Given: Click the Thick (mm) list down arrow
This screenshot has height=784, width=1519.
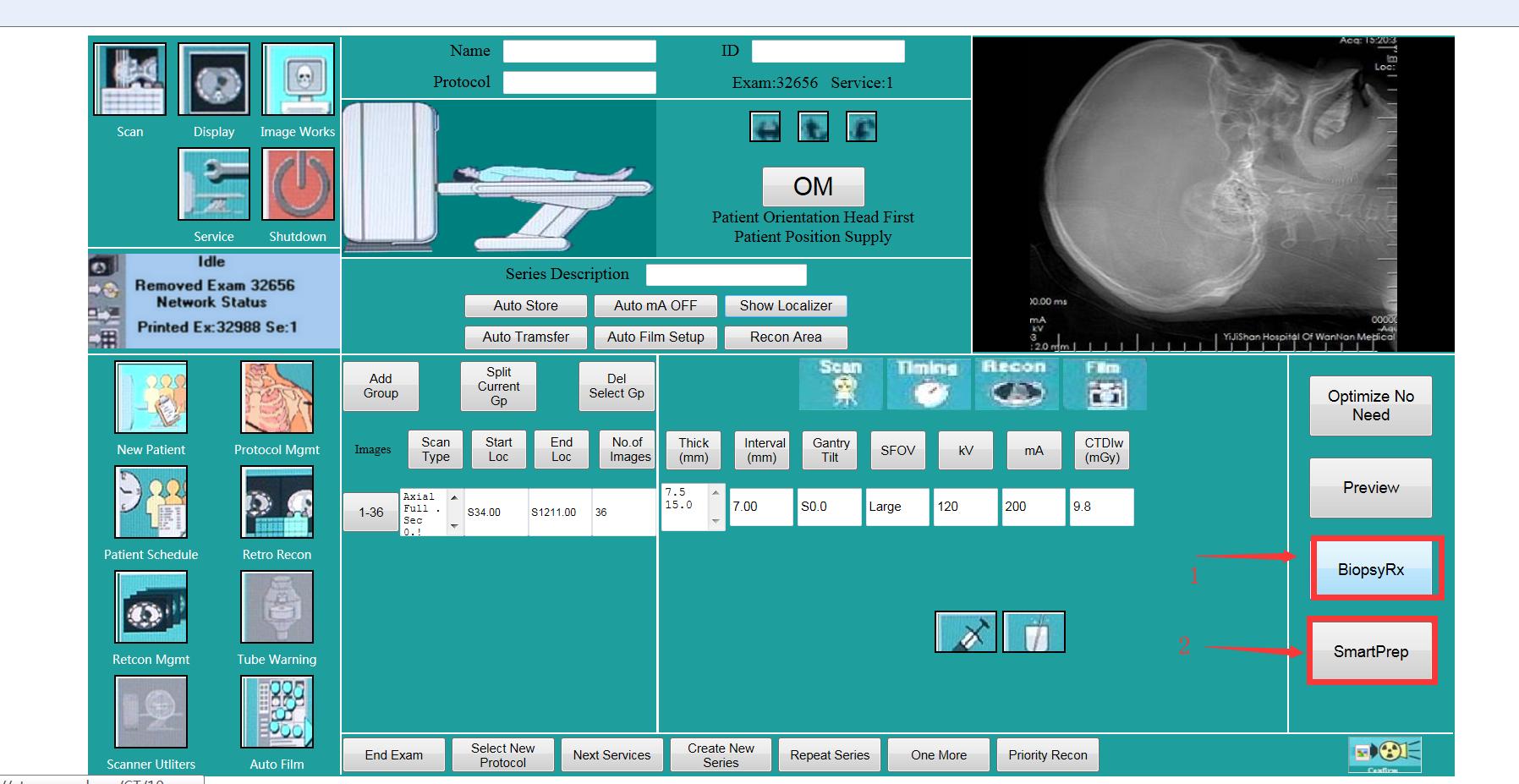Looking at the screenshot, I should point(716,521).
